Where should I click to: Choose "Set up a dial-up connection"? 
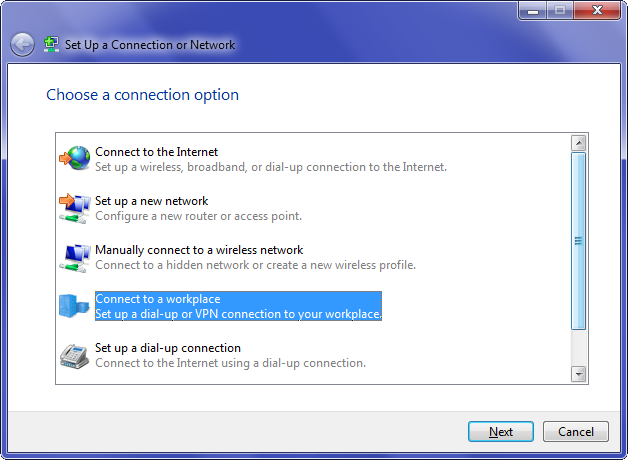click(x=167, y=348)
